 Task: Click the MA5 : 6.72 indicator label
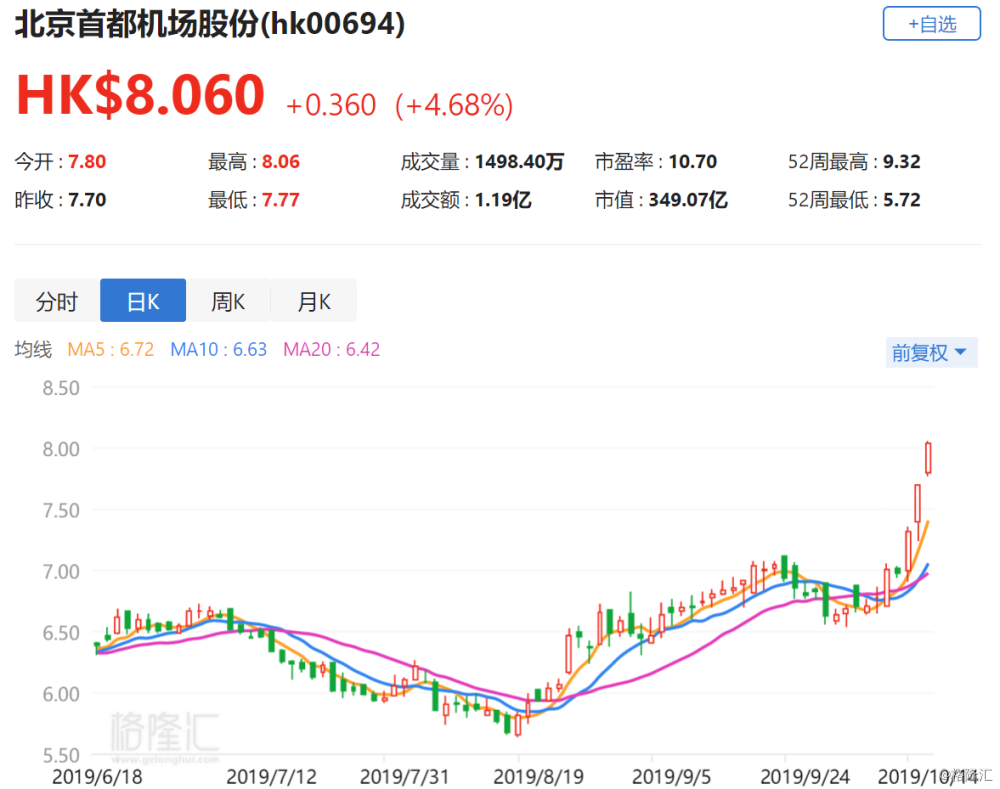(110, 350)
